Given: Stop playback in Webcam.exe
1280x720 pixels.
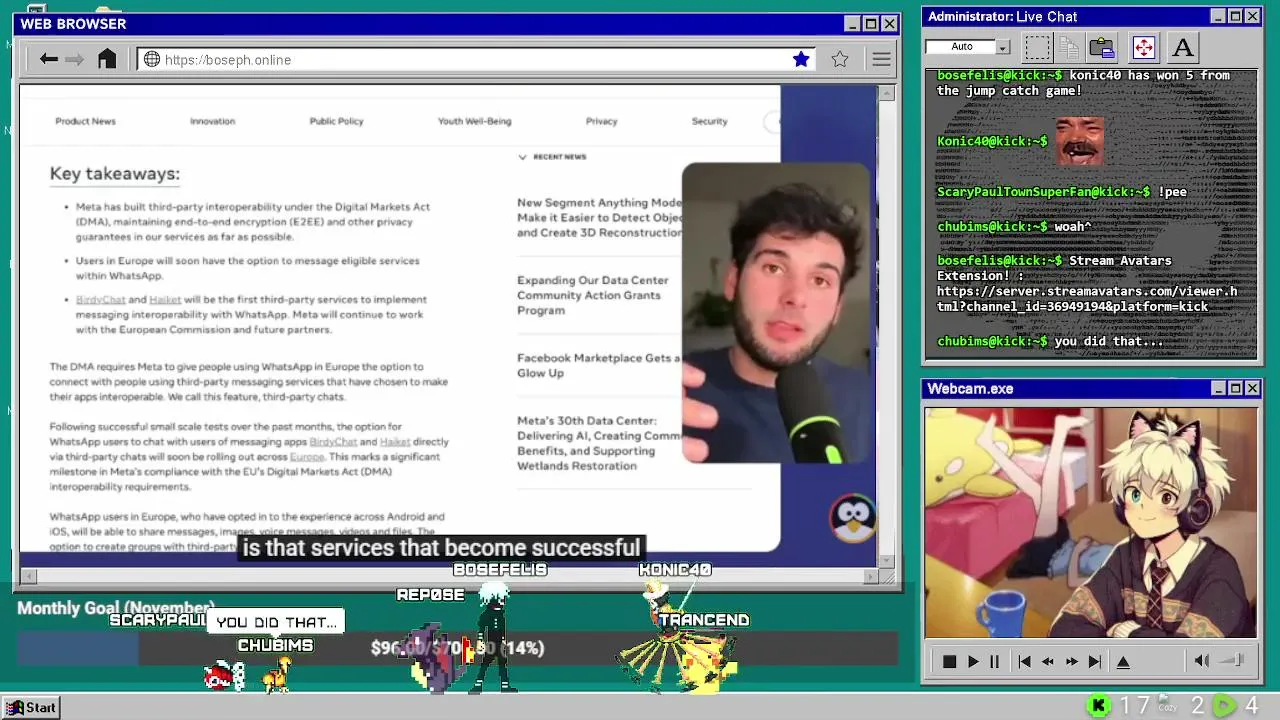Looking at the screenshot, I should (949, 661).
